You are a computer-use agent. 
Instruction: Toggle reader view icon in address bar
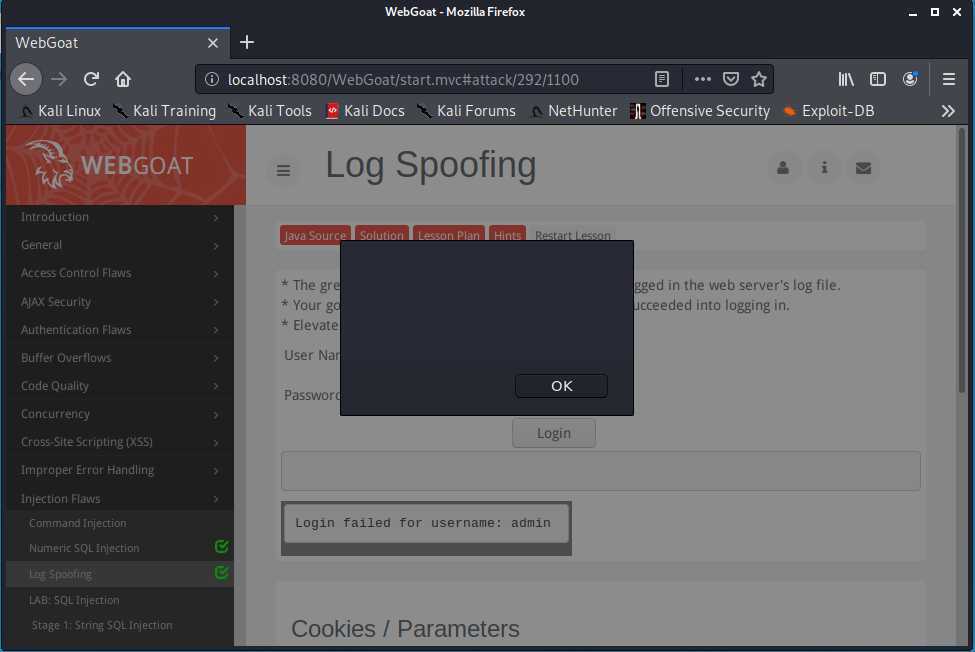point(662,80)
